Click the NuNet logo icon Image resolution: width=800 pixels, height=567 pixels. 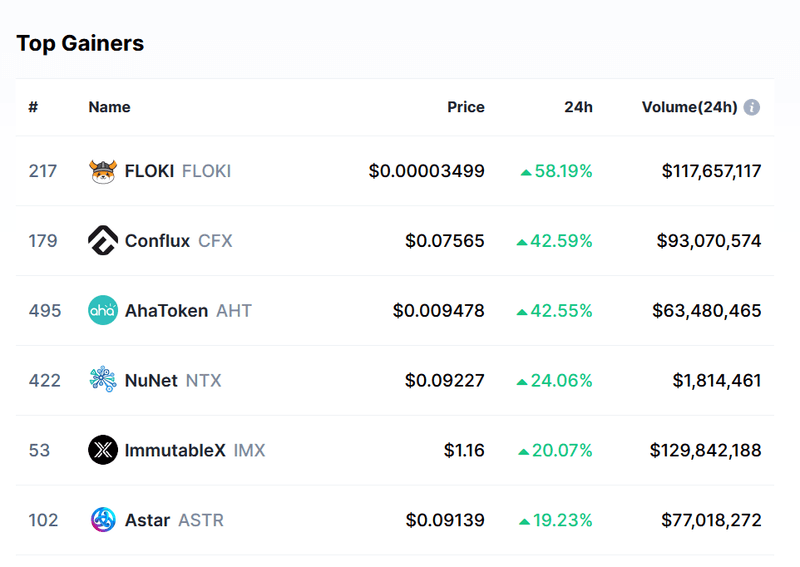[103, 381]
